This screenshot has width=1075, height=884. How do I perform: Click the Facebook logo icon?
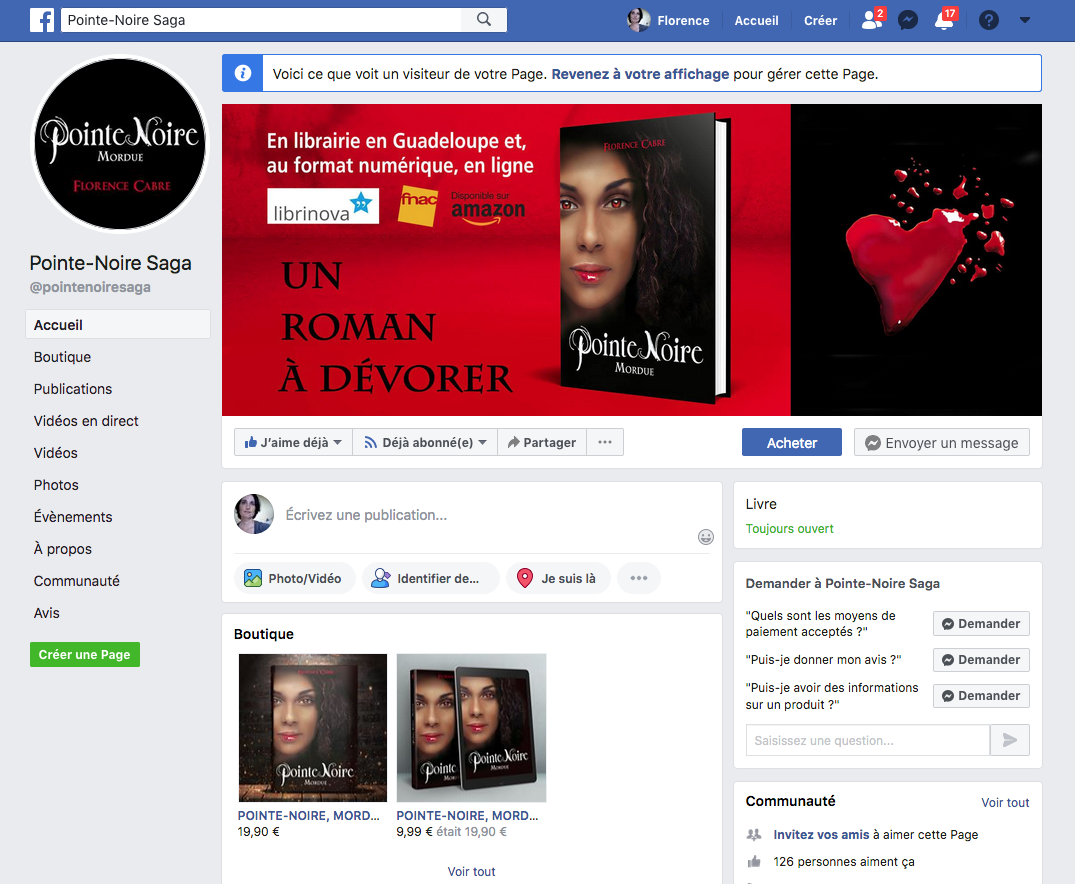click(x=42, y=20)
